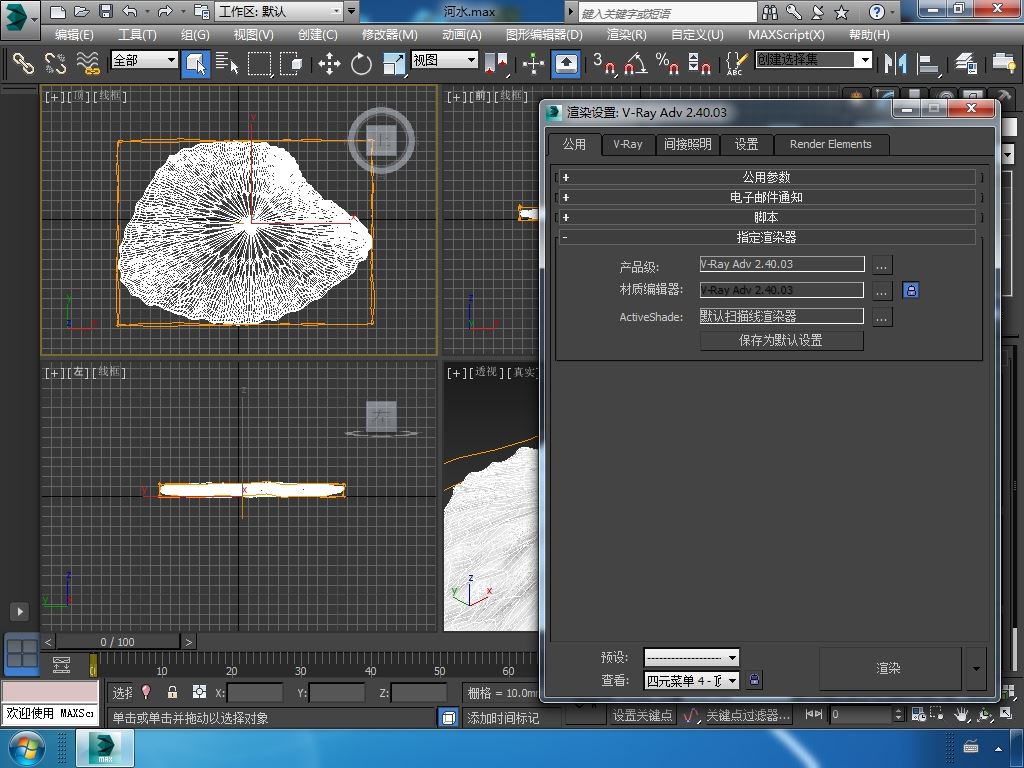
Task: Click Bind to Space Warp tool
Action: [x=88, y=63]
